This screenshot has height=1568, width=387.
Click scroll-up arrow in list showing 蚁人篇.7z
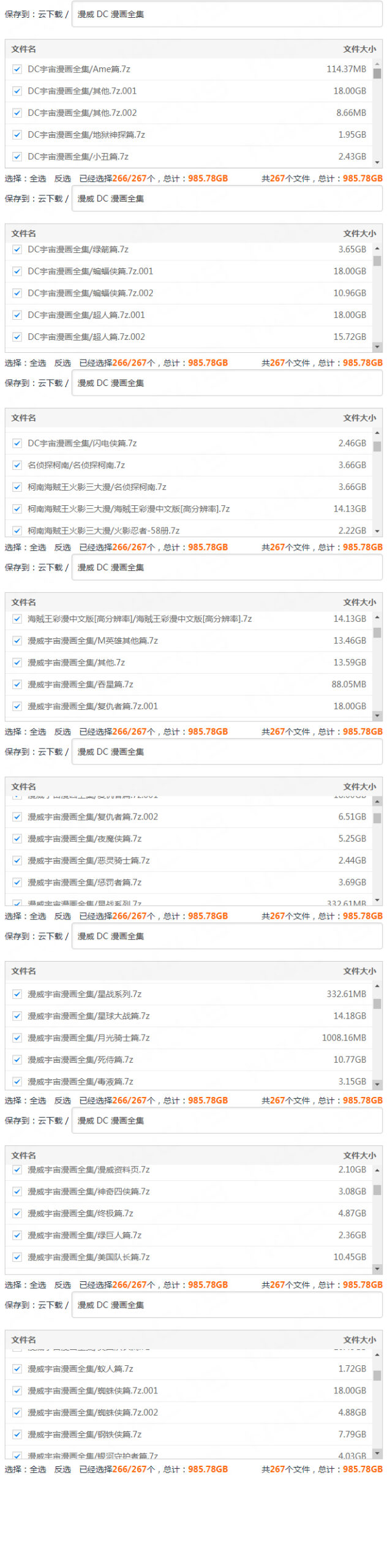[x=377, y=1354]
